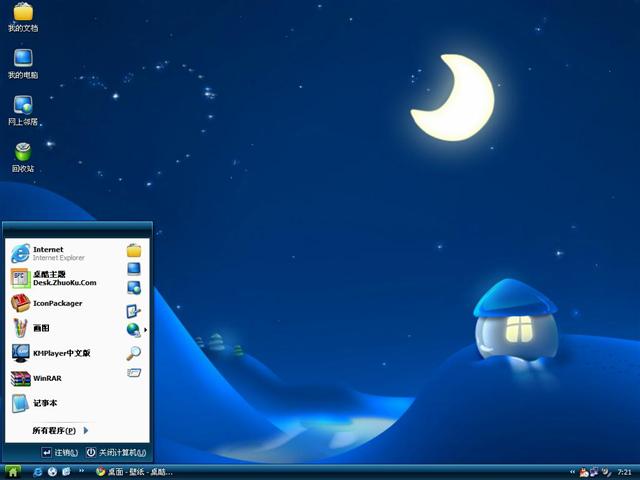This screenshot has height=480, width=640.
Task: Click the magnifying glass search icon in start menu
Action: [x=133, y=353]
